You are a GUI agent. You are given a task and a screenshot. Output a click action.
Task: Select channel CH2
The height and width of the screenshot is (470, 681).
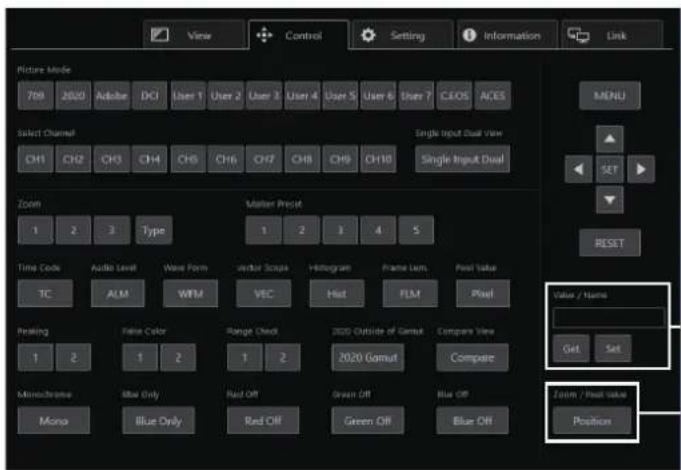coord(73,159)
